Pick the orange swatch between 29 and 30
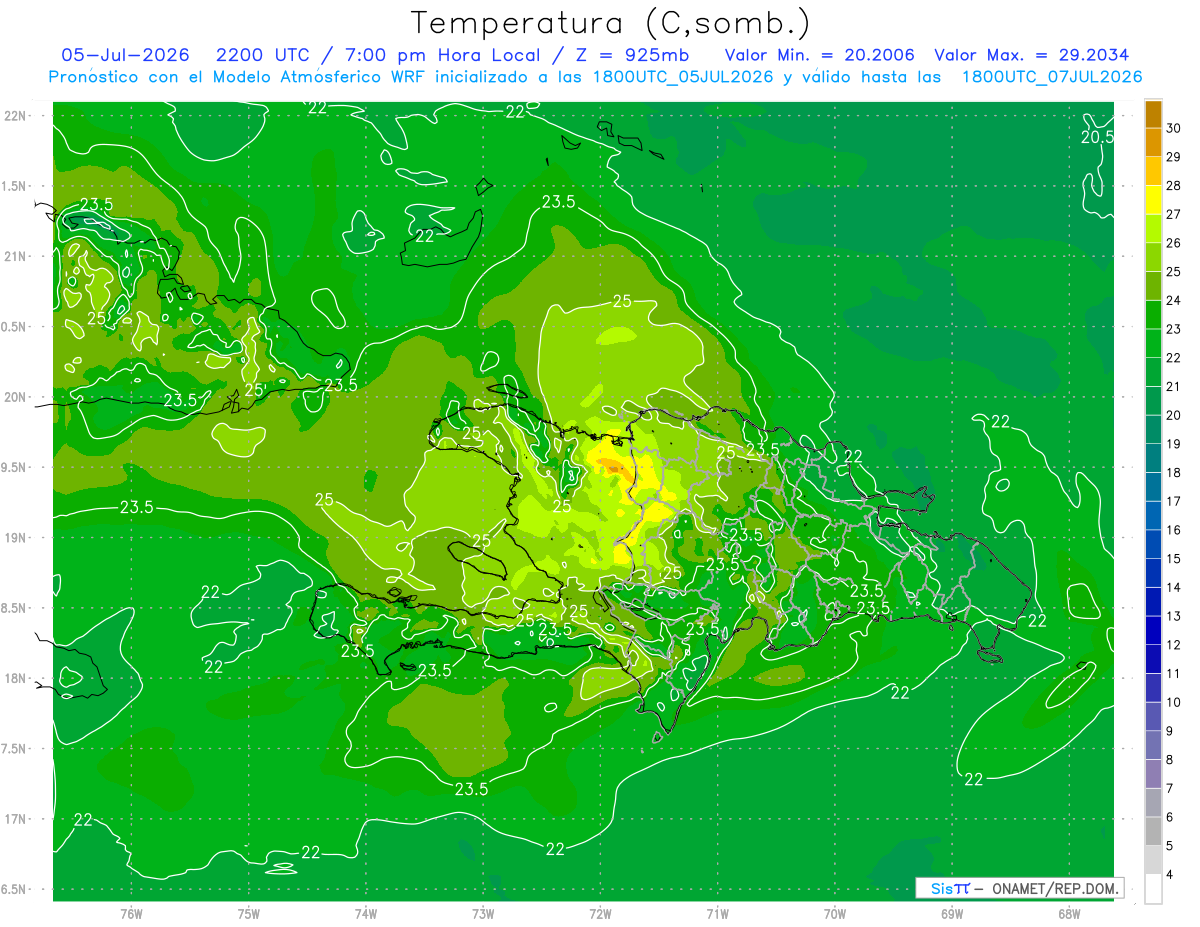 coord(1153,142)
